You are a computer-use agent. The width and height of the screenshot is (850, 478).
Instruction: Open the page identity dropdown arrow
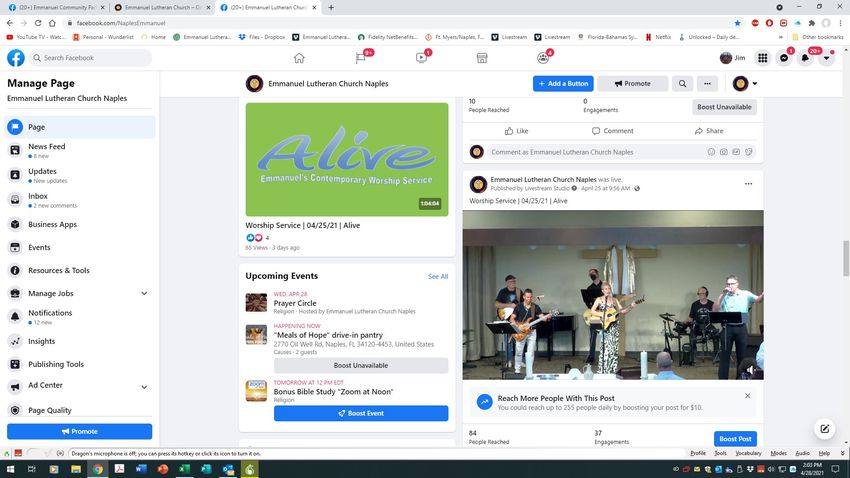(755, 84)
